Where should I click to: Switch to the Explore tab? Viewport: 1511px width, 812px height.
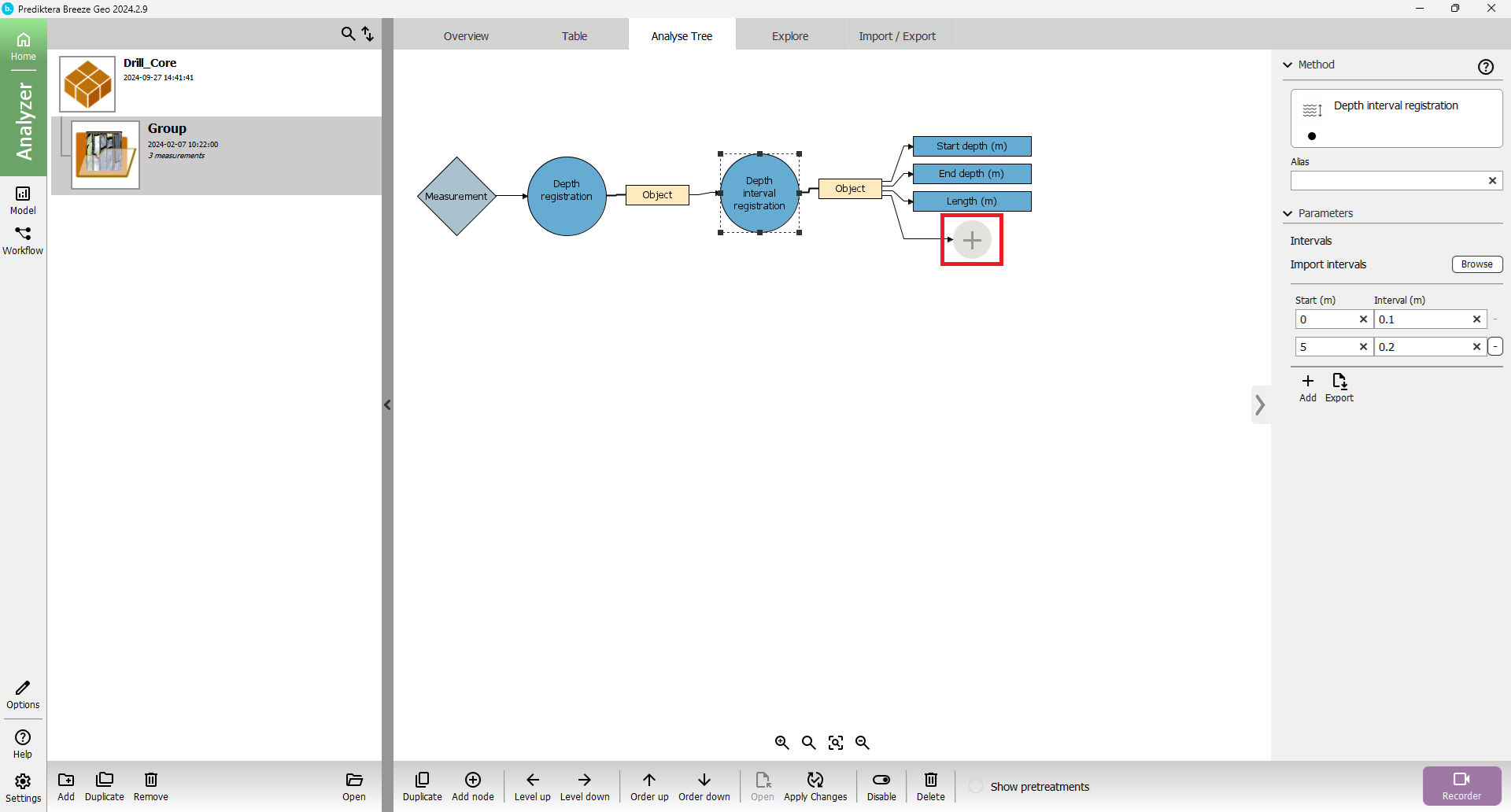pos(790,36)
